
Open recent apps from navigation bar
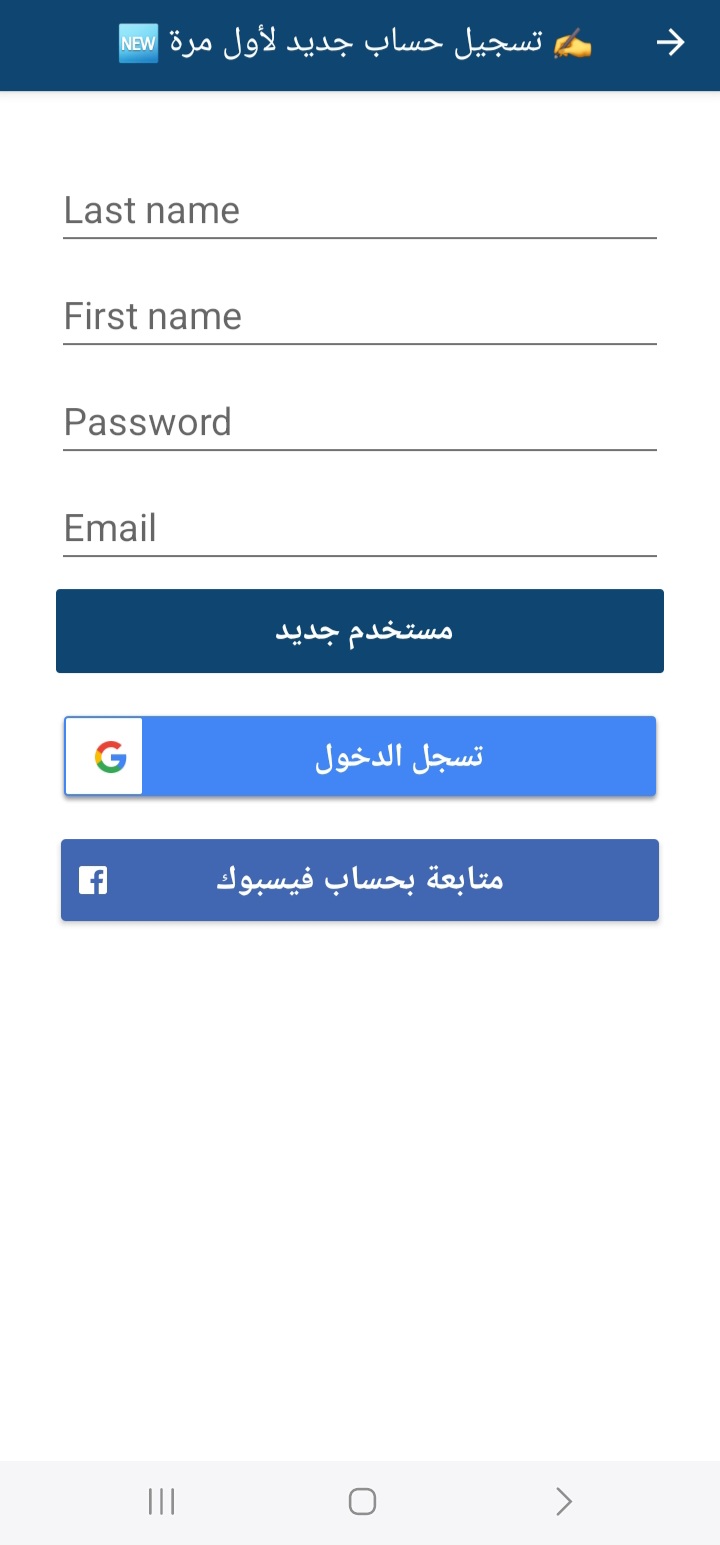[161, 1501]
